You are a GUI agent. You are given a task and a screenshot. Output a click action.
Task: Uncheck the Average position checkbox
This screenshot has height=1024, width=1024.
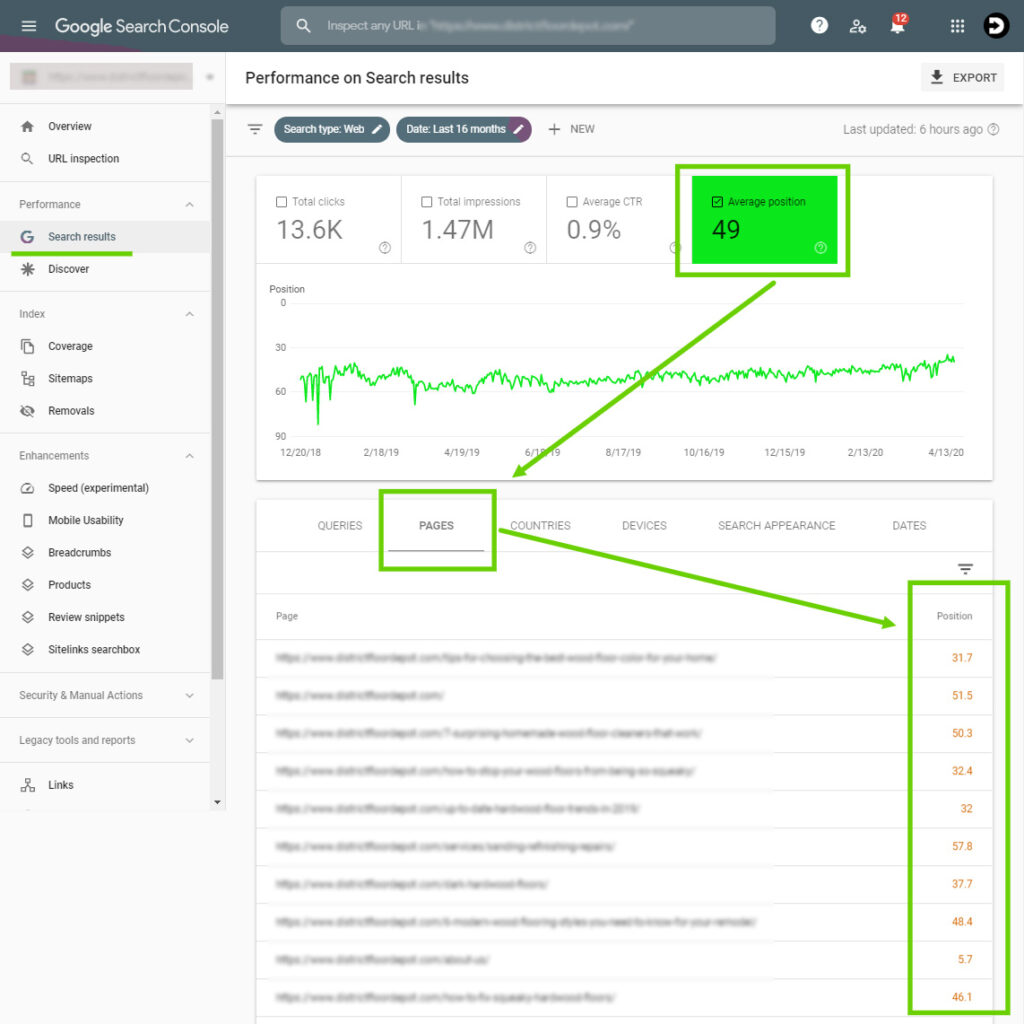point(717,202)
